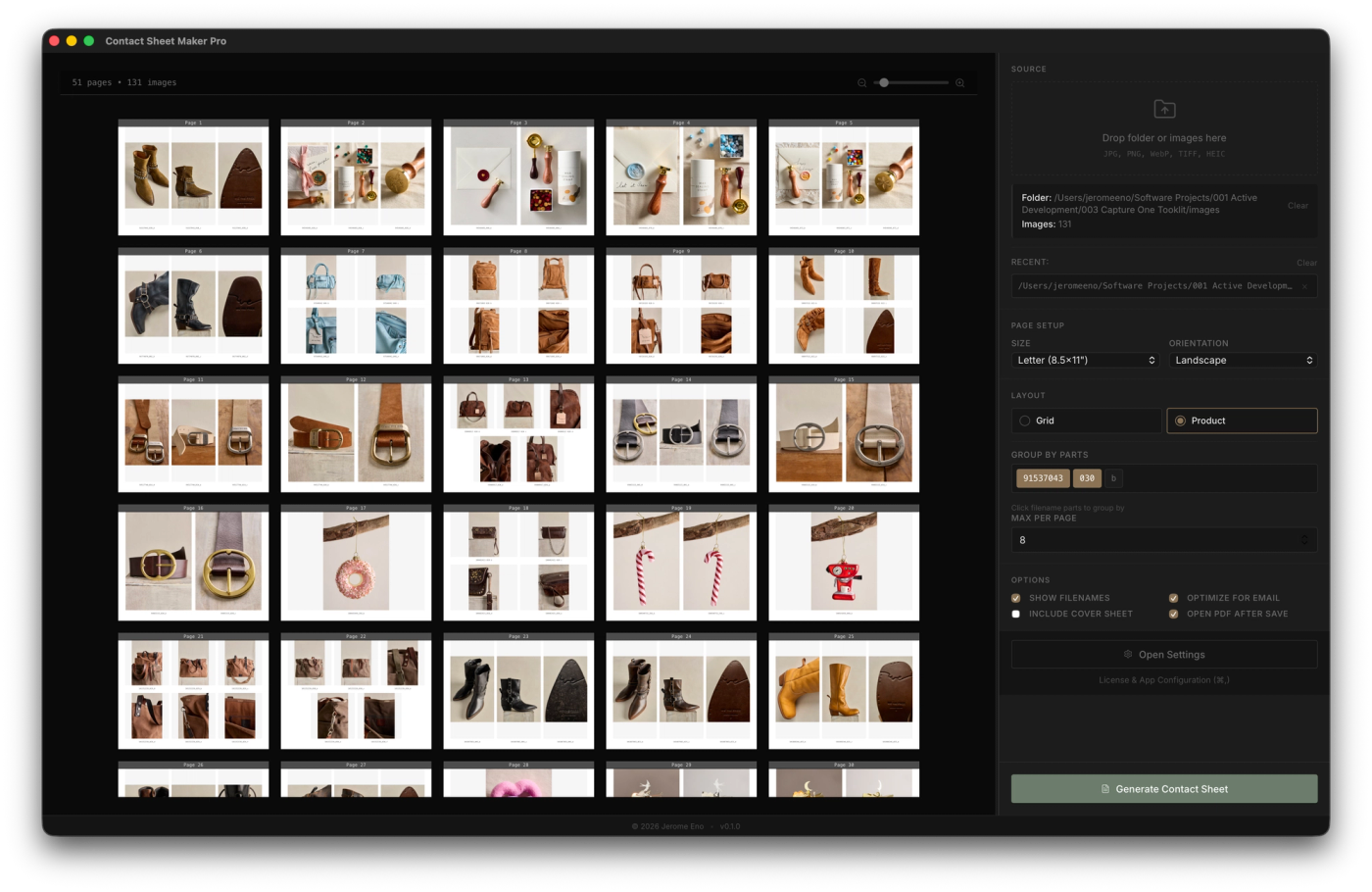The height and width of the screenshot is (892, 1372).
Task: Click the Max Per Page stepper arrows
Action: (1304, 540)
